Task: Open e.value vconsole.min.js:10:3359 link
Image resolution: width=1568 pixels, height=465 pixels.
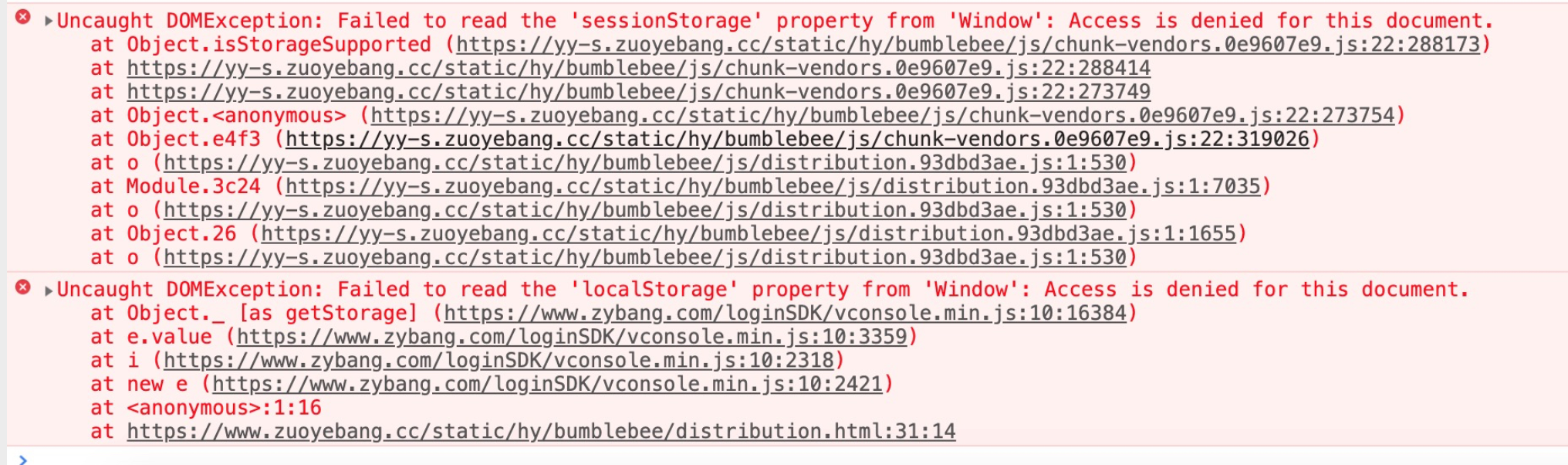Action: (572, 338)
